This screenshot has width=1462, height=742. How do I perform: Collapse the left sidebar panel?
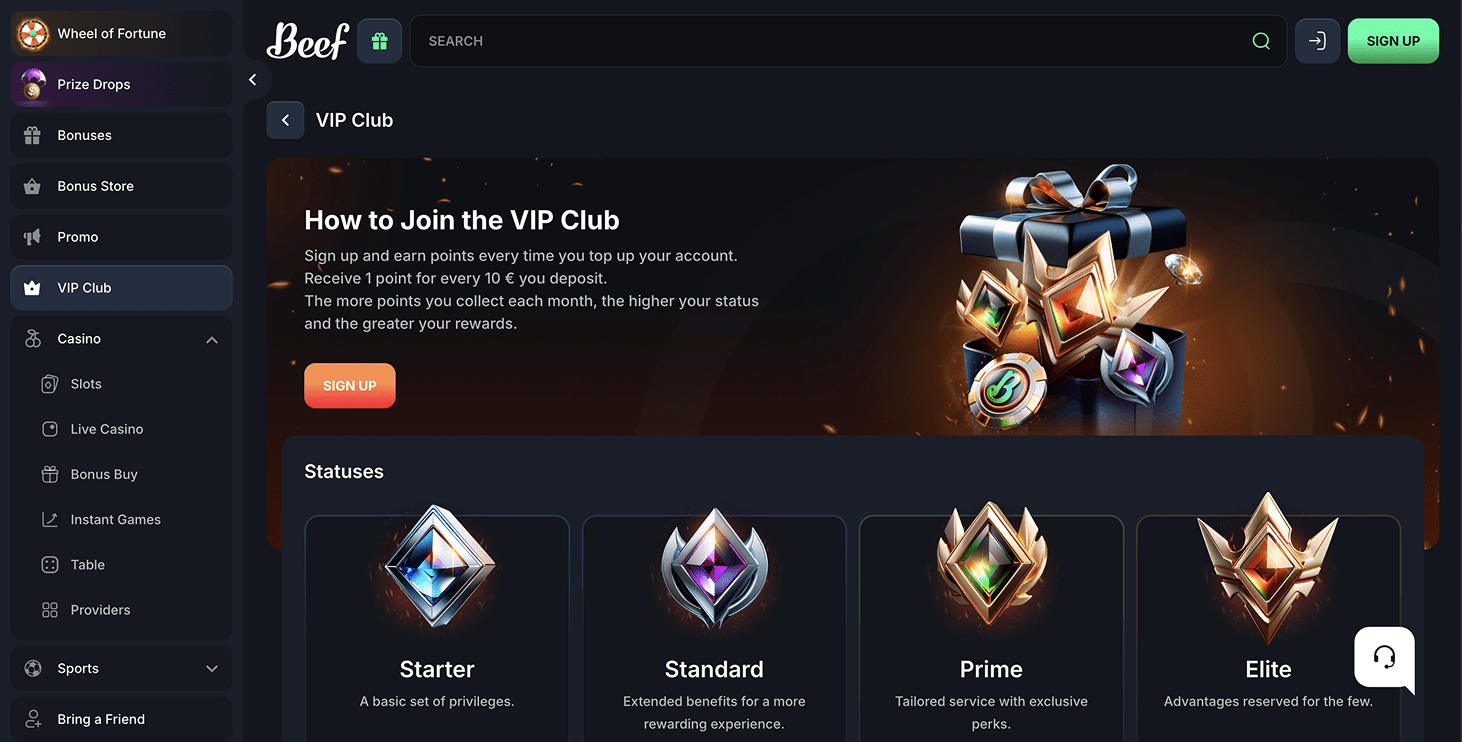pyautogui.click(x=252, y=80)
